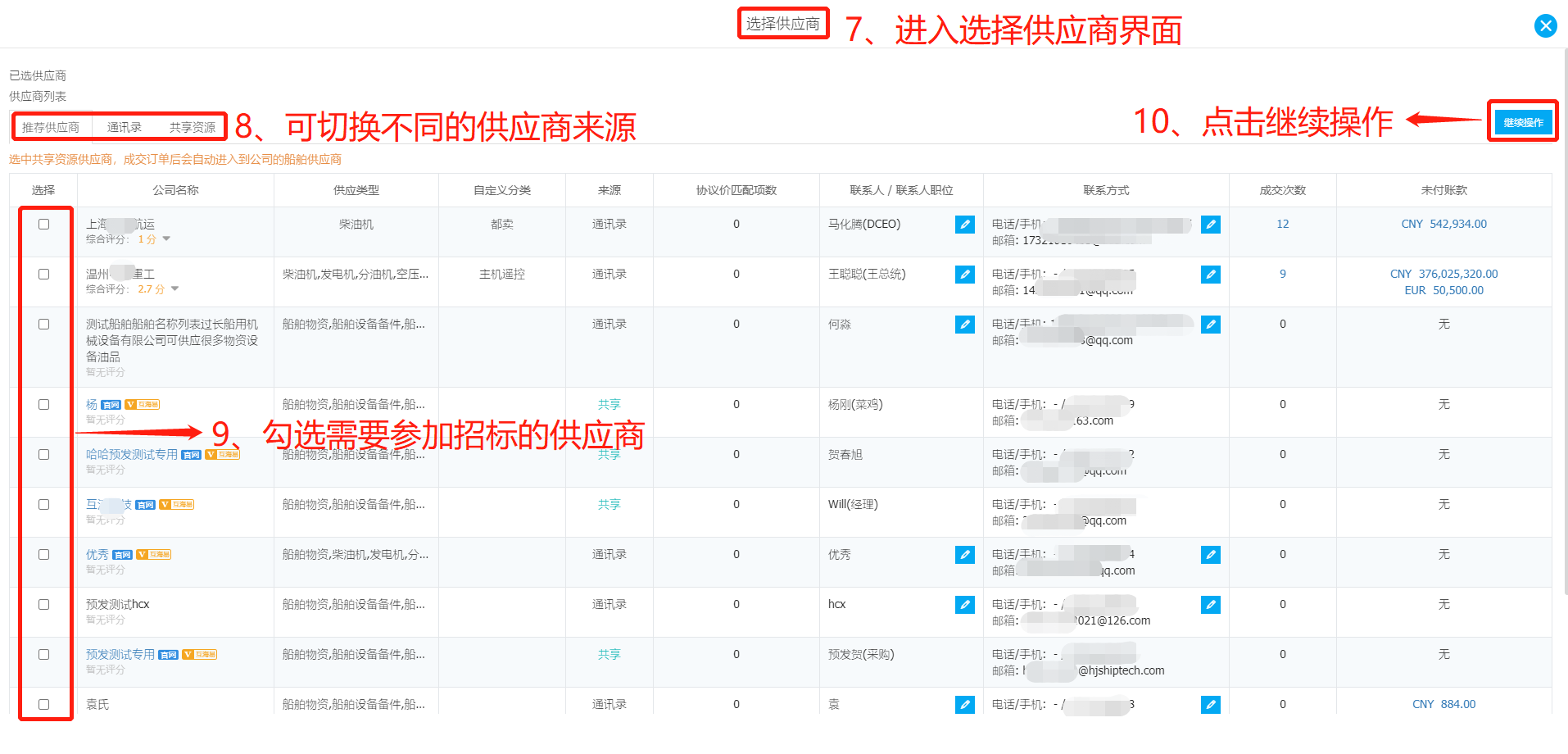Switch to 推荐供应商 tab
Screen dimensions: 1568x754
pyautogui.click(x=51, y=127)
